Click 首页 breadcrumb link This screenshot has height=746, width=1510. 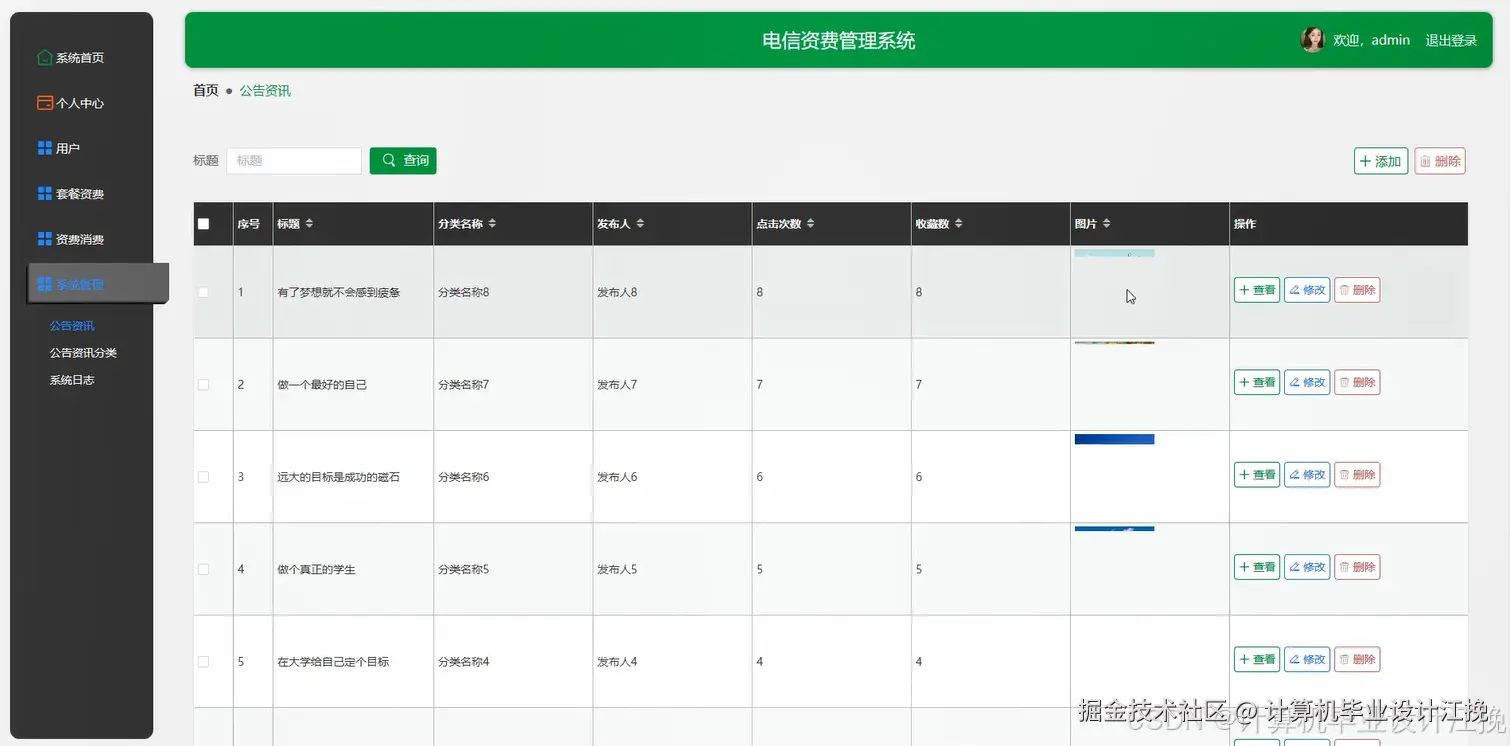tap(206, 90)
